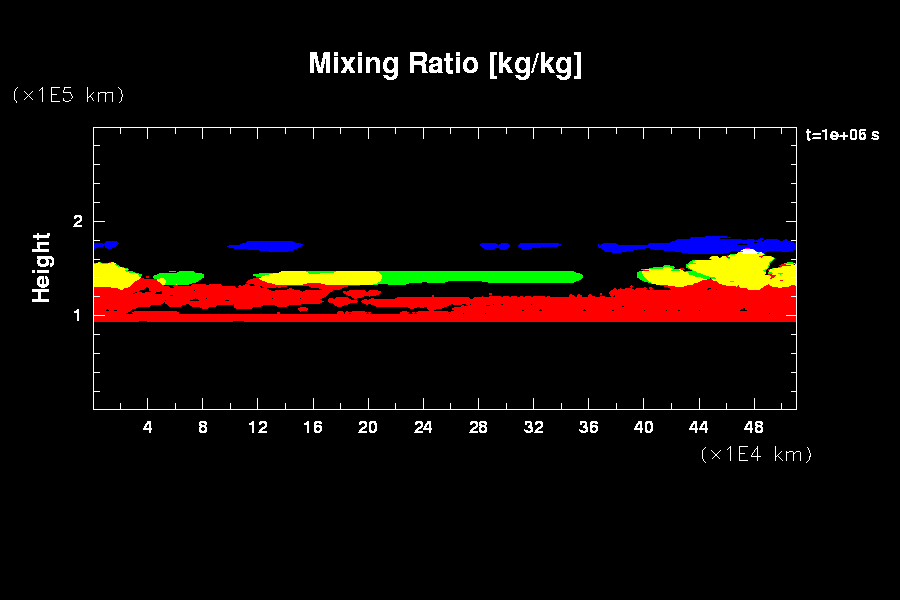Click the 'Height' axis label
The image size is (900, 600).
click(x=41, y=268)
